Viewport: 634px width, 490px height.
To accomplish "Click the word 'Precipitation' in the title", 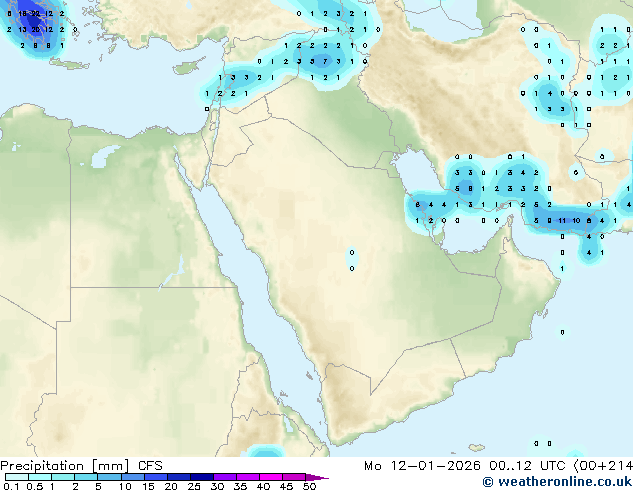I will pyautogui.click(x=42, y=466).
